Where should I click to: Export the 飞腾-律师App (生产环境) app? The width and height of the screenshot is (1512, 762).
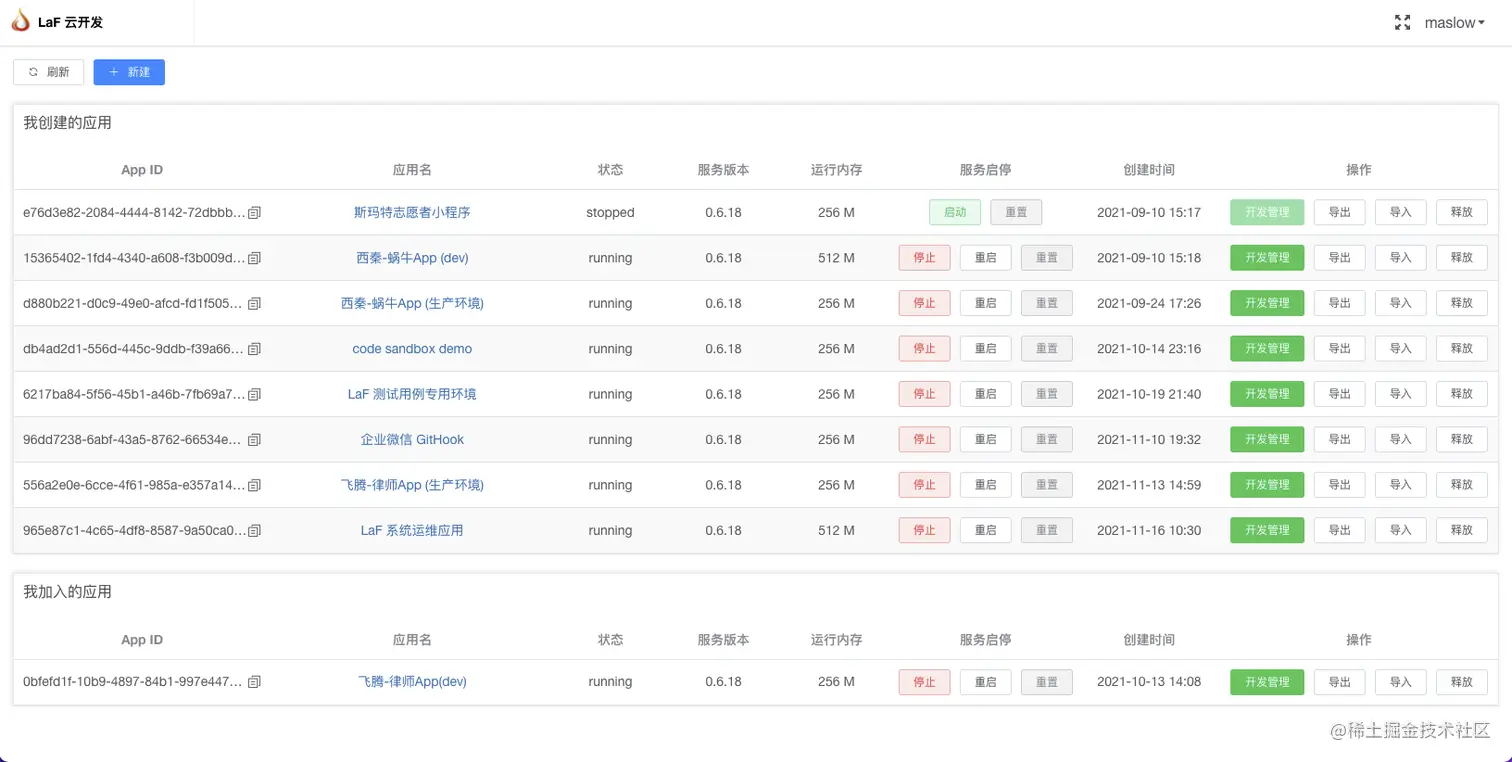[1339, 485]
